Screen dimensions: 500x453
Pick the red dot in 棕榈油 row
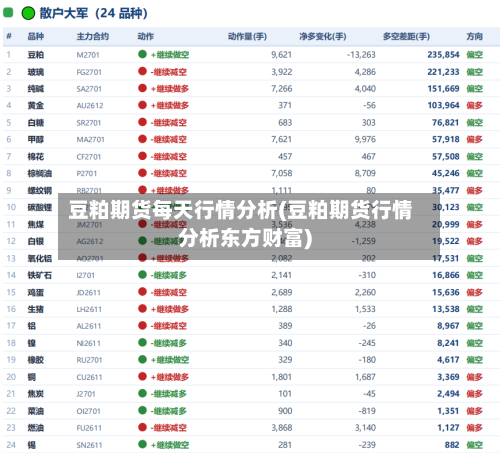(142, 173)
